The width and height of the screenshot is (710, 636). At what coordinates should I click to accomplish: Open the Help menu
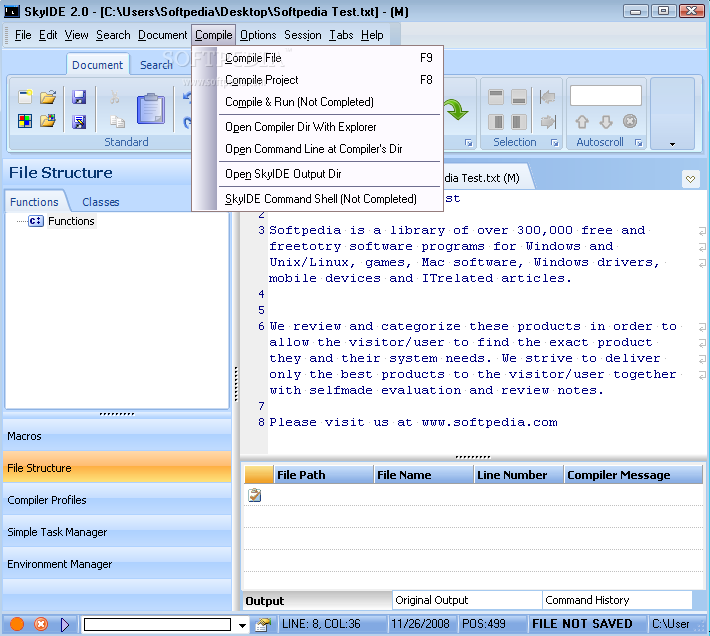coord(372,35)
